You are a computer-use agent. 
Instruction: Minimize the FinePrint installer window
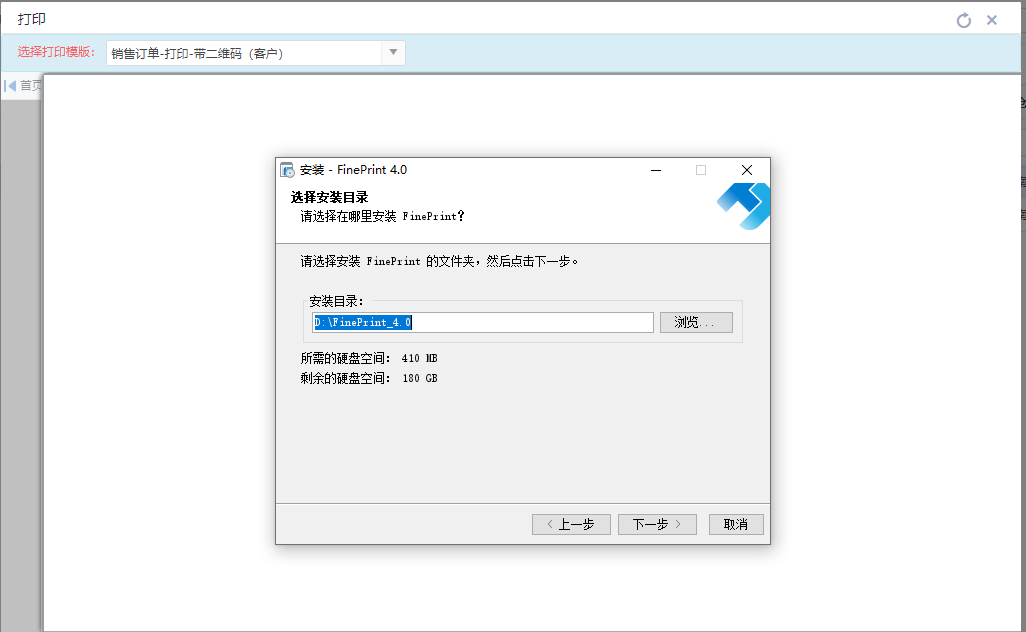click(x=655, y=170)
